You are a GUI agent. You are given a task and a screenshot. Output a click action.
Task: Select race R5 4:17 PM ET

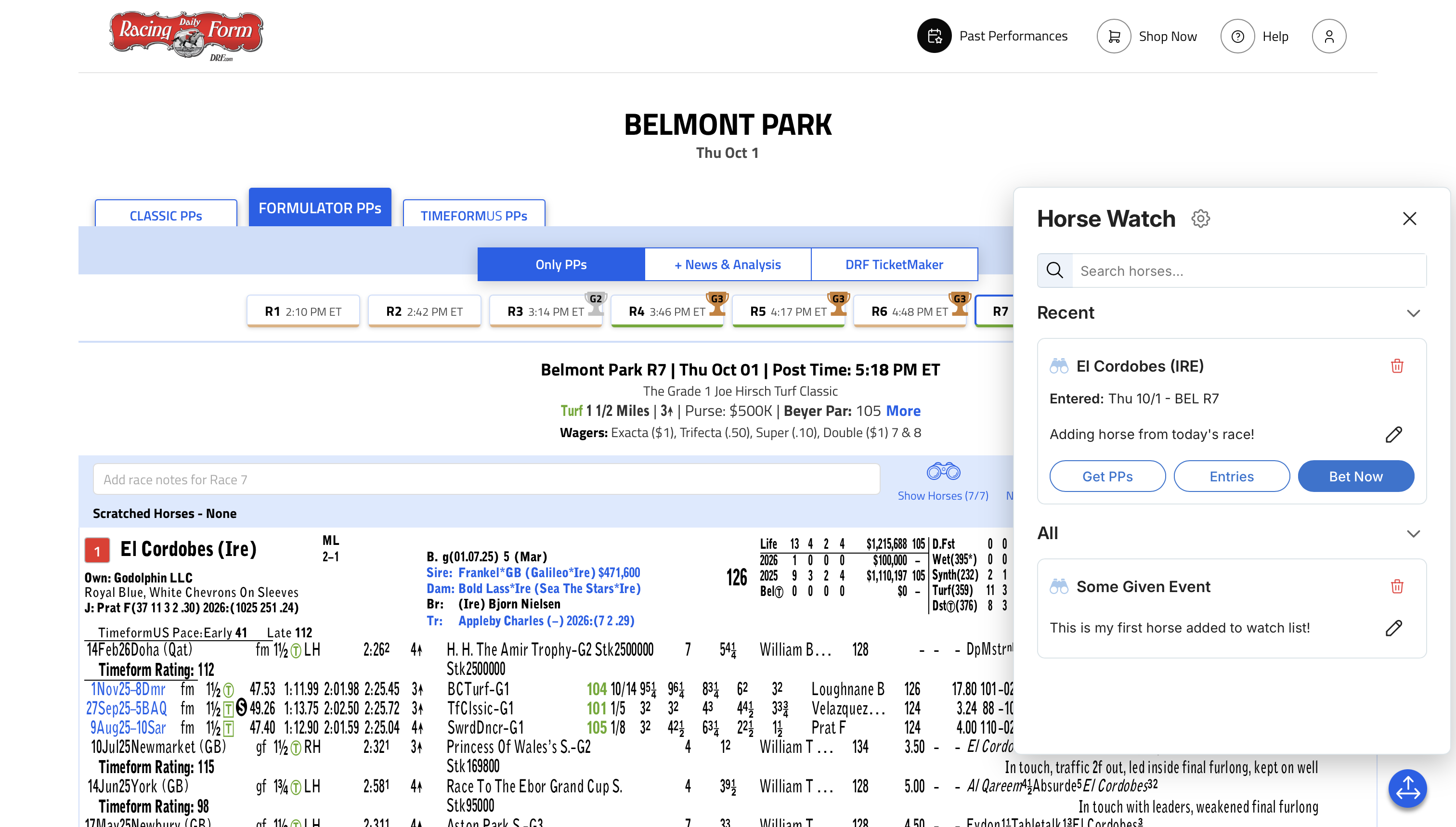pyautogui.click(x=789, y=311)
